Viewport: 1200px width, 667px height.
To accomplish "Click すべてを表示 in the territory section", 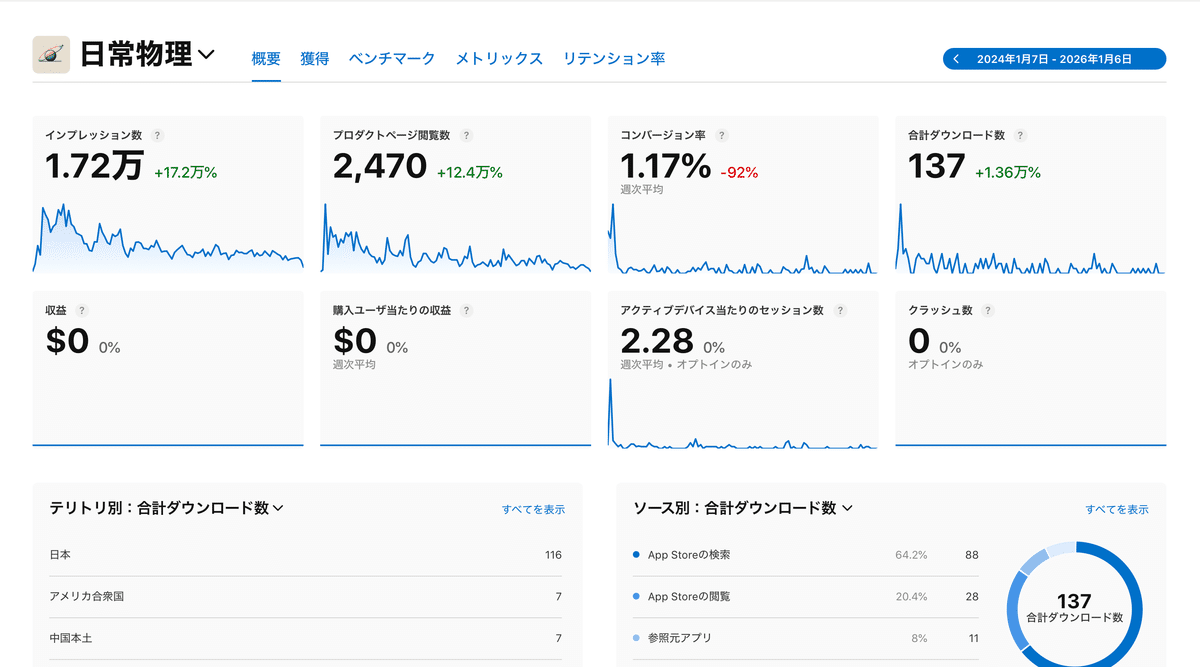I will pos(532,509).
